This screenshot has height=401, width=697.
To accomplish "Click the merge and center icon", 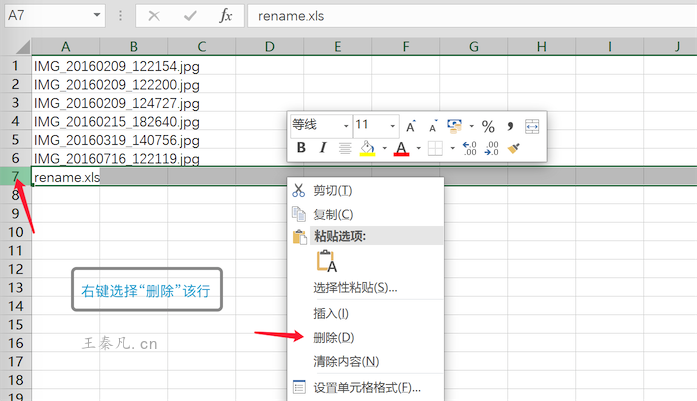I will [x=532, y=126].
